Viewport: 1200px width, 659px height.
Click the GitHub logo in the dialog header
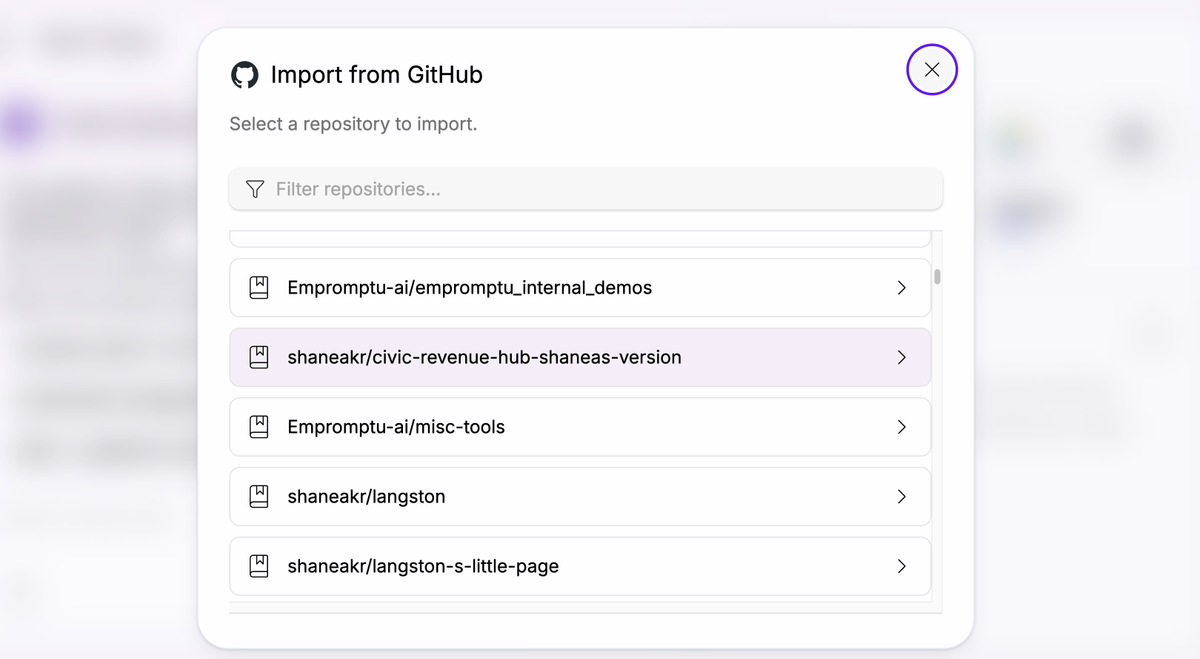point(245,75)
